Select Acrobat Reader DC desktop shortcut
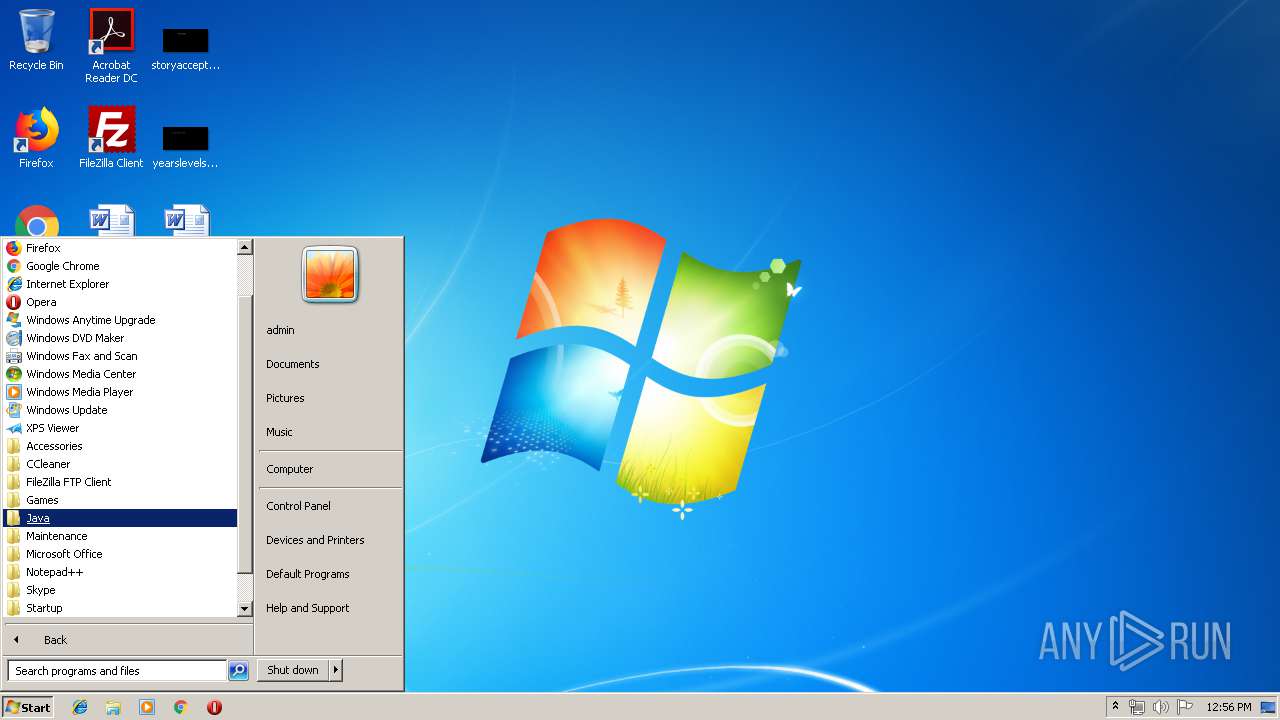Viewport: 1280px width, 720px height. (111, 46)
